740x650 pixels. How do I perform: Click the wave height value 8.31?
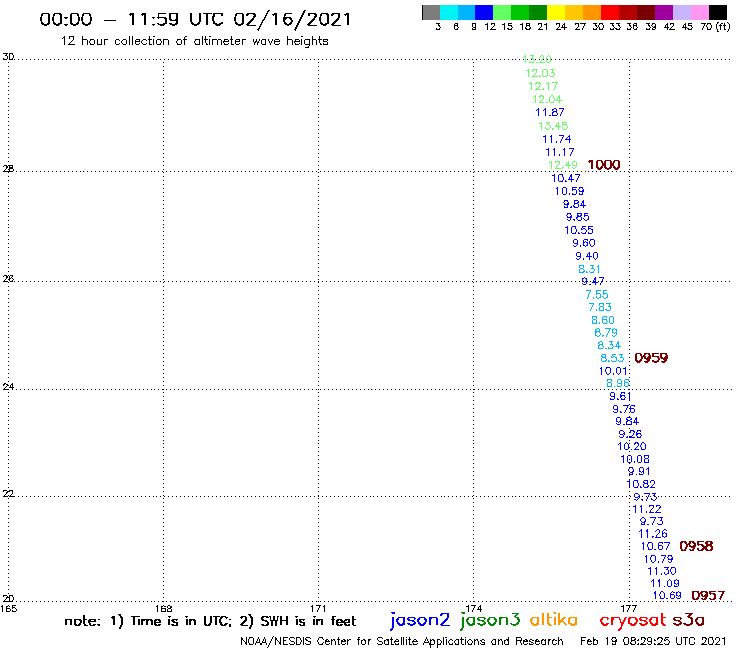click(x=589, y=269)
